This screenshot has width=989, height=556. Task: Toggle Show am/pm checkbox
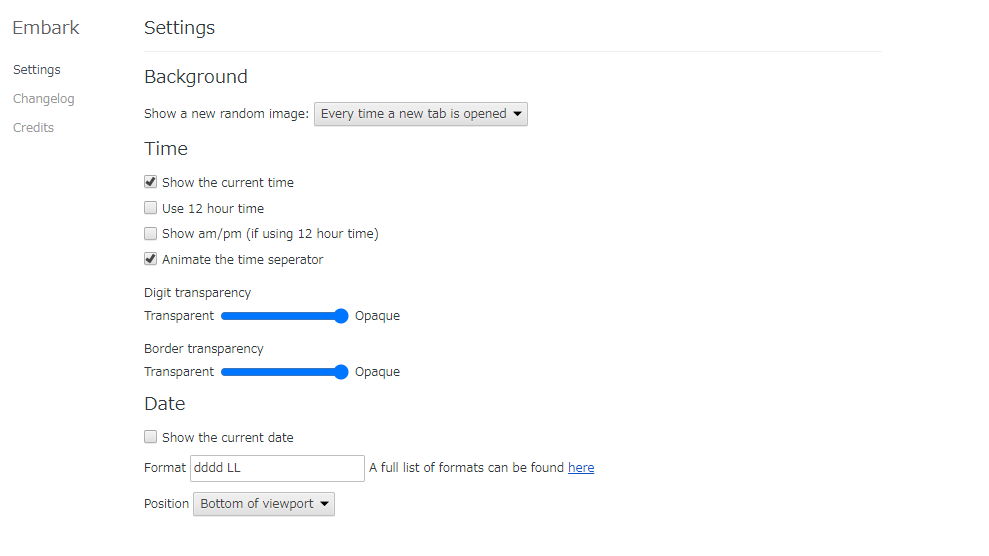pyautogui.click(x=150, y=234)
